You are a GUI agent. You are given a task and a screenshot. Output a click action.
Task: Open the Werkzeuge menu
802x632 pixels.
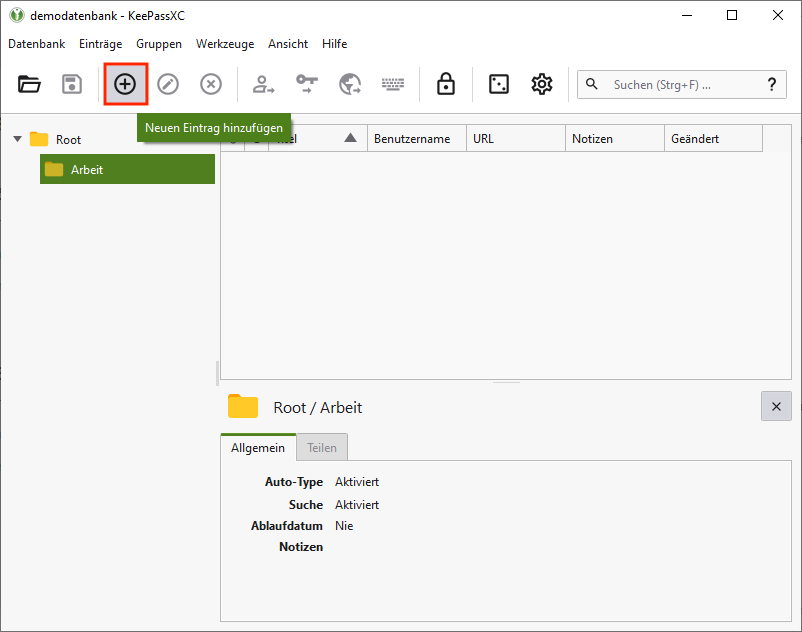[x=225, y=44]
